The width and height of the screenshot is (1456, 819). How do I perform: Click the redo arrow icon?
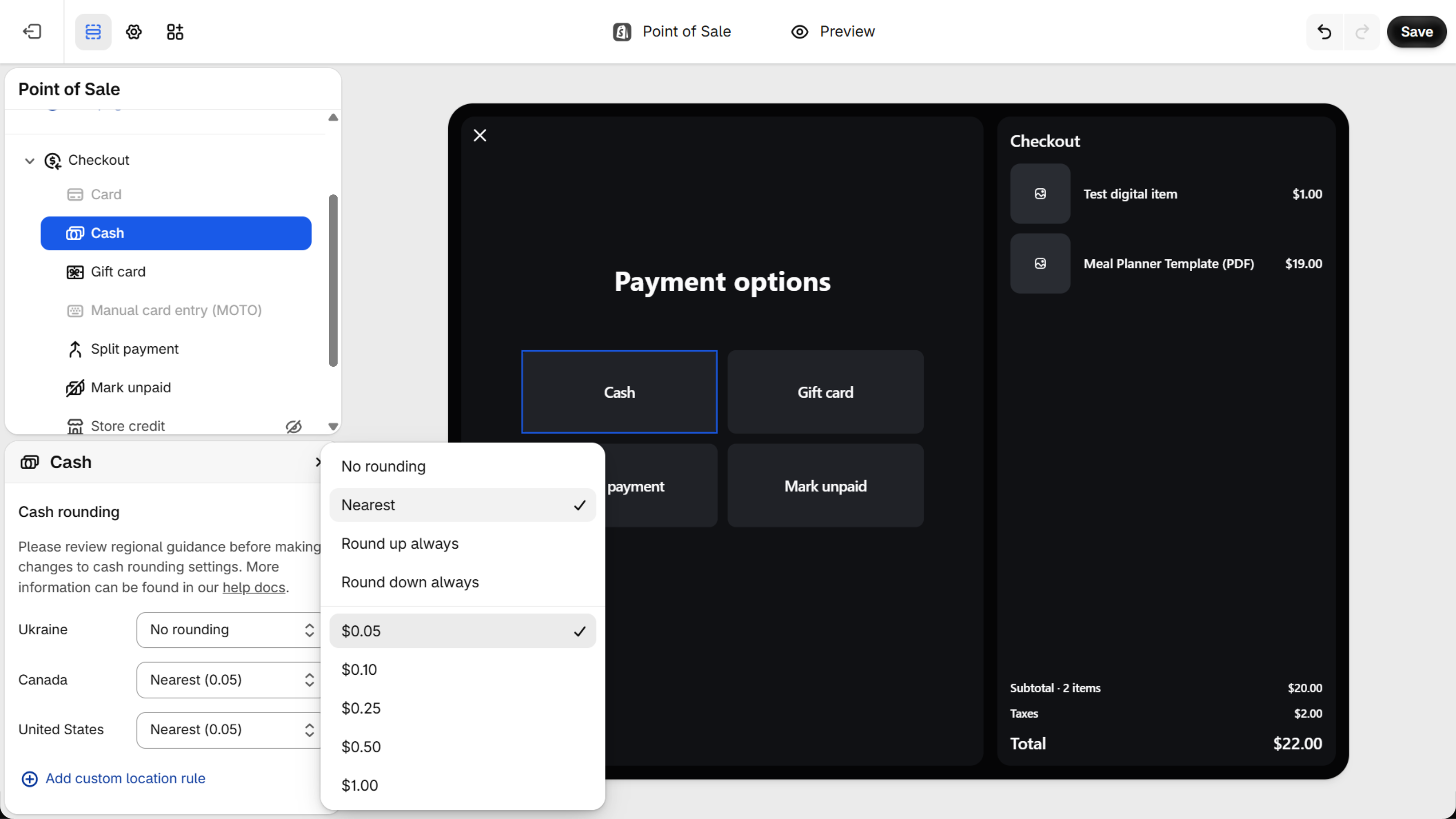point(1362,32)
